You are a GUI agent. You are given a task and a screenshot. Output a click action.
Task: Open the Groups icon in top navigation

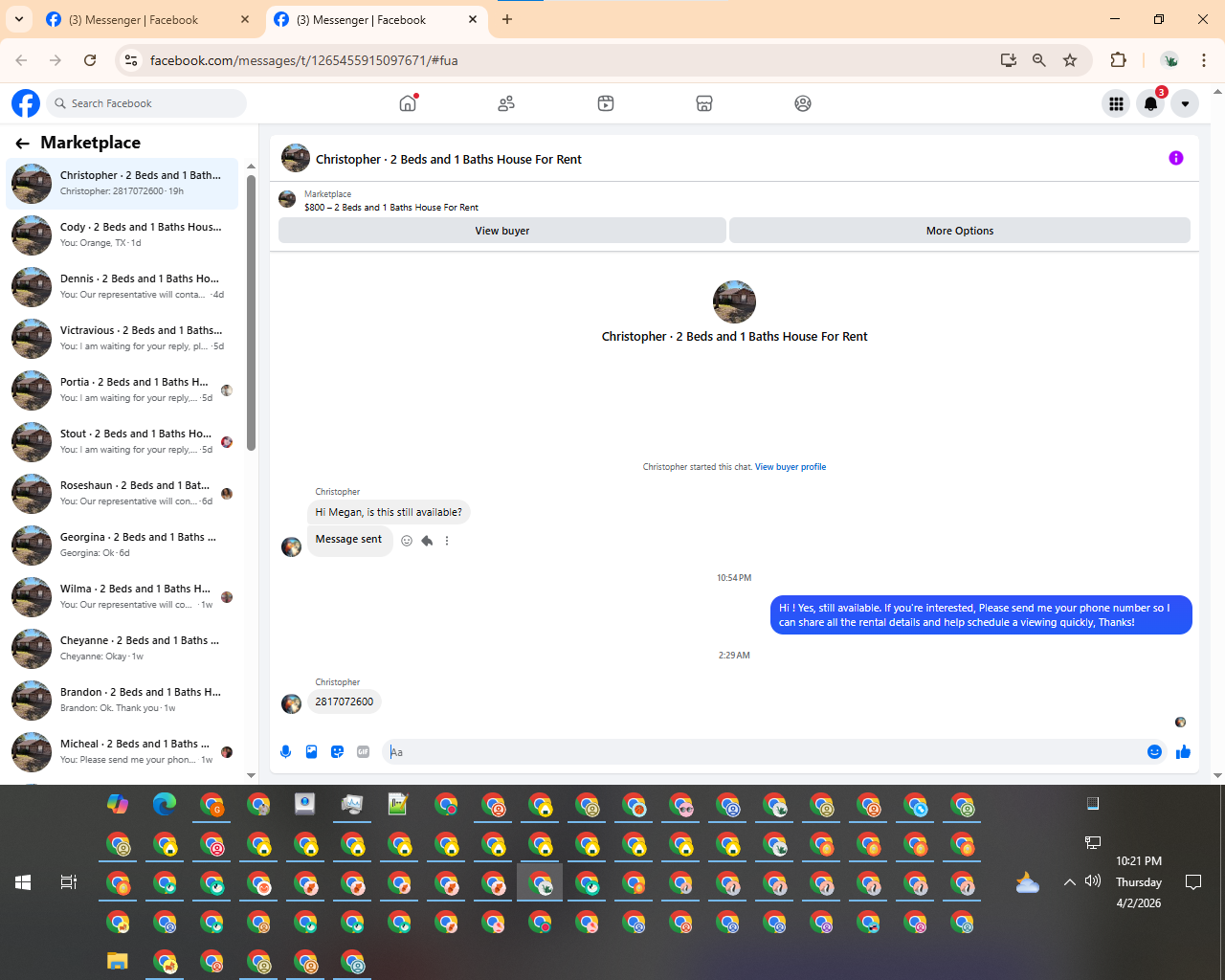[x=803, y=103]
